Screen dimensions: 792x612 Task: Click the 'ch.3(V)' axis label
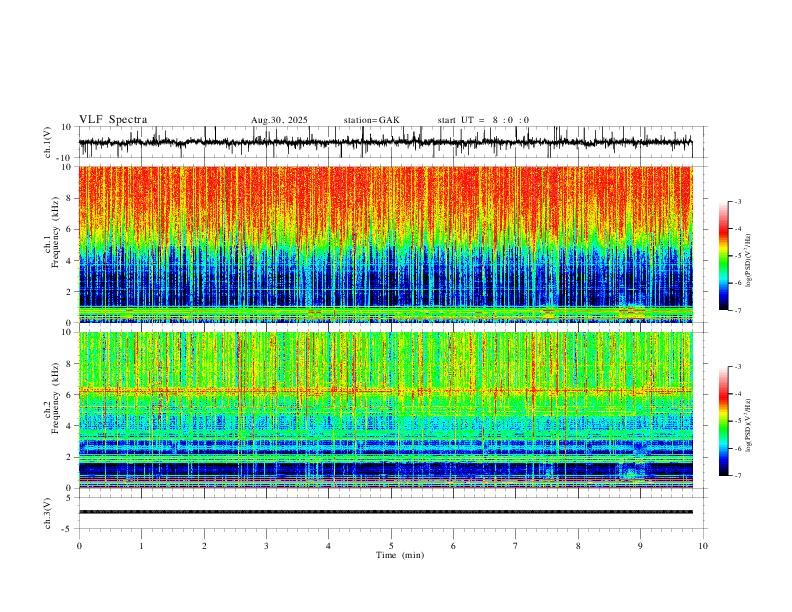pos(48,513)
